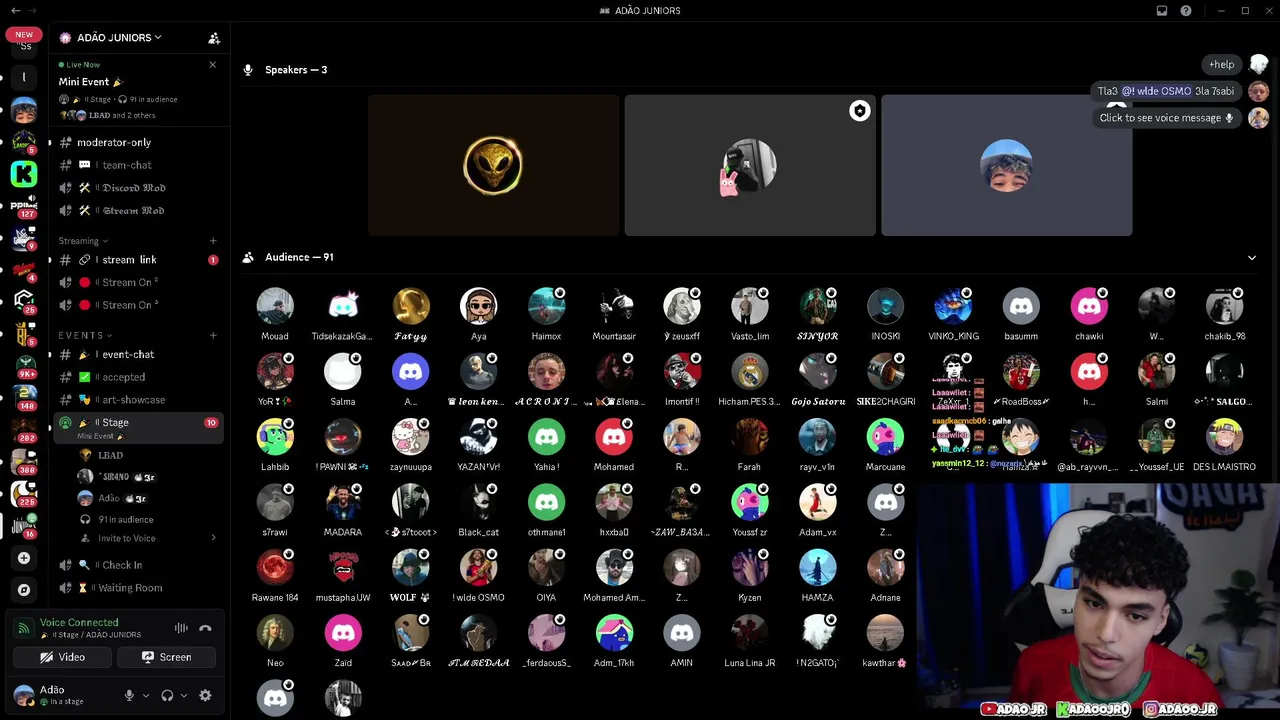Click the invite members icon beside ADÃO JUNIORS

click(x=214, y=38)
